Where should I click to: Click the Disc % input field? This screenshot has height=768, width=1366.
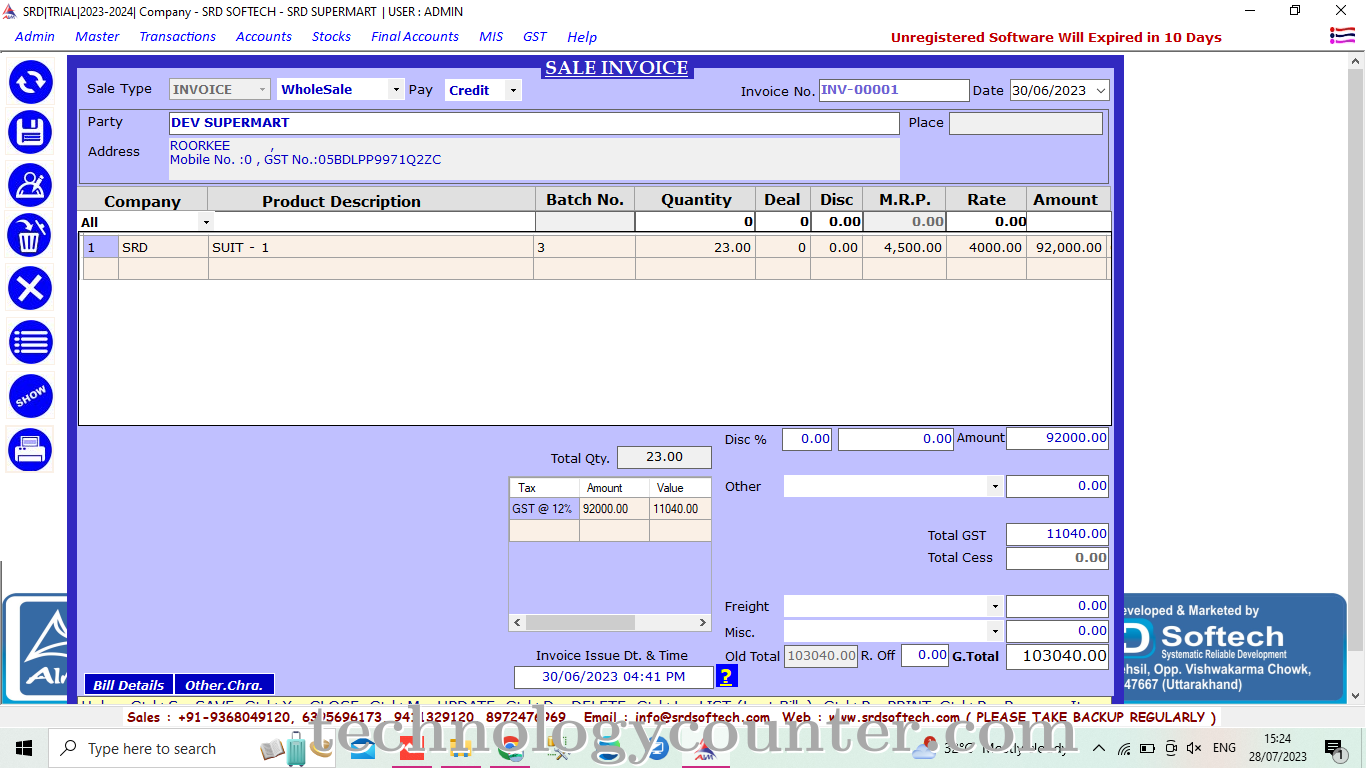806,439
